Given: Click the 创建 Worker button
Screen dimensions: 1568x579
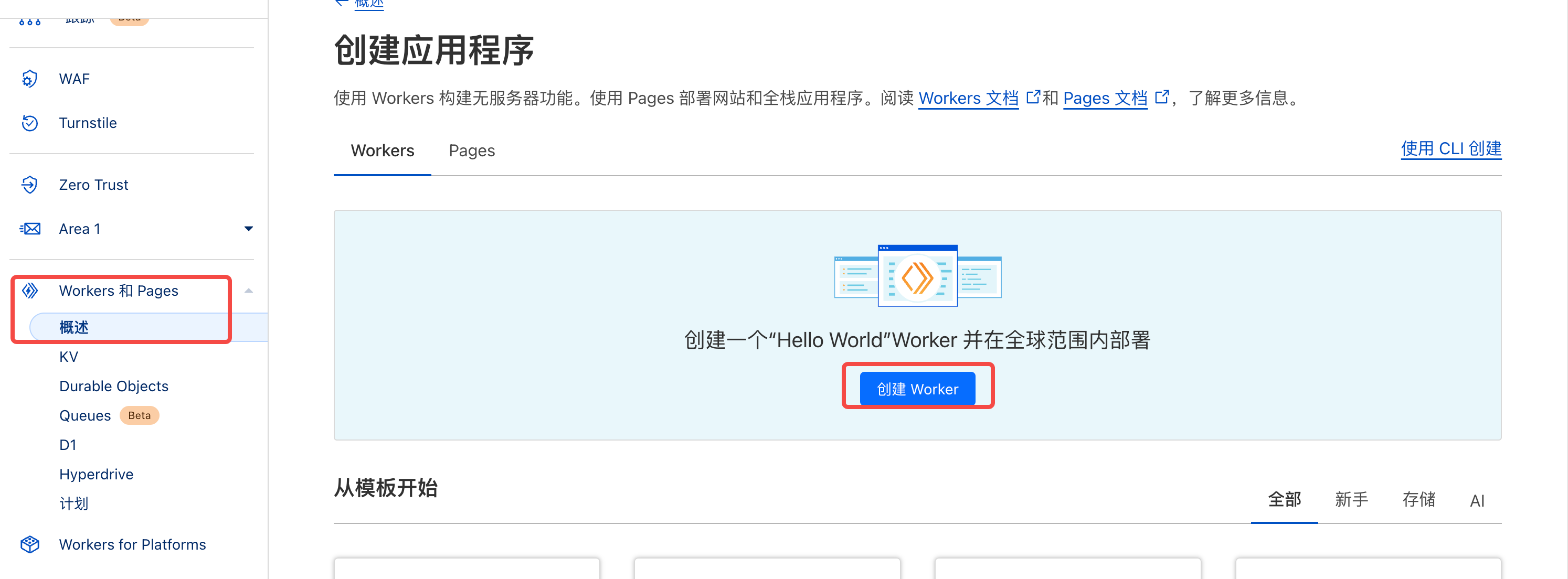Looking at the screenshot, I should pos(917,389).
